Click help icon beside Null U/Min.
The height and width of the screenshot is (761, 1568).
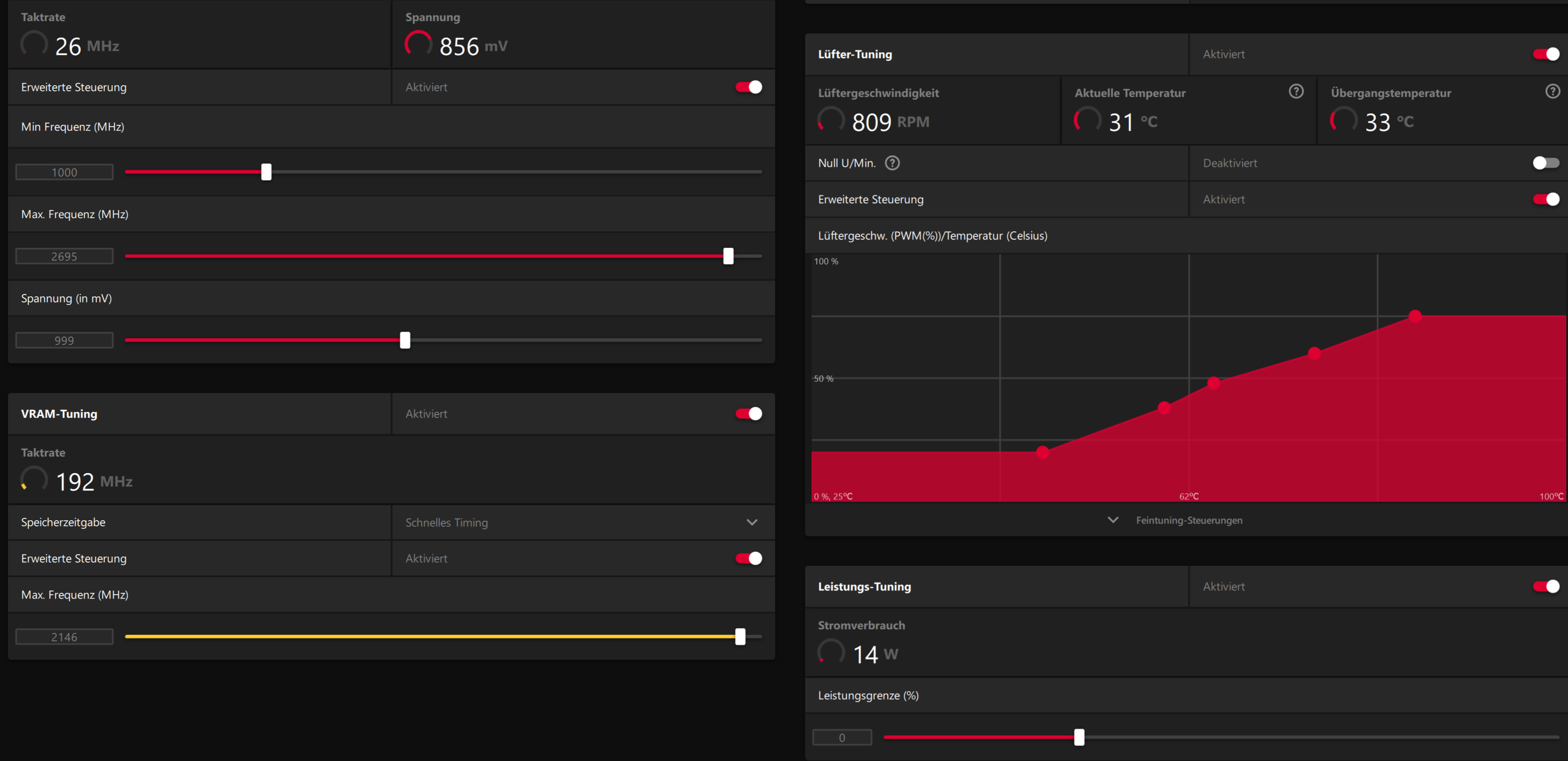pos(892,163)
